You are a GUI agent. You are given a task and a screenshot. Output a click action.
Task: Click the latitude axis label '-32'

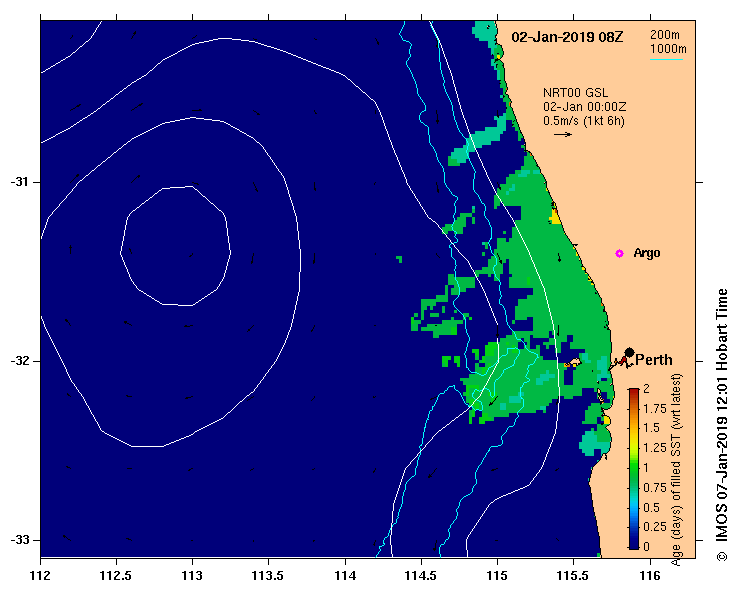(19, 361)
